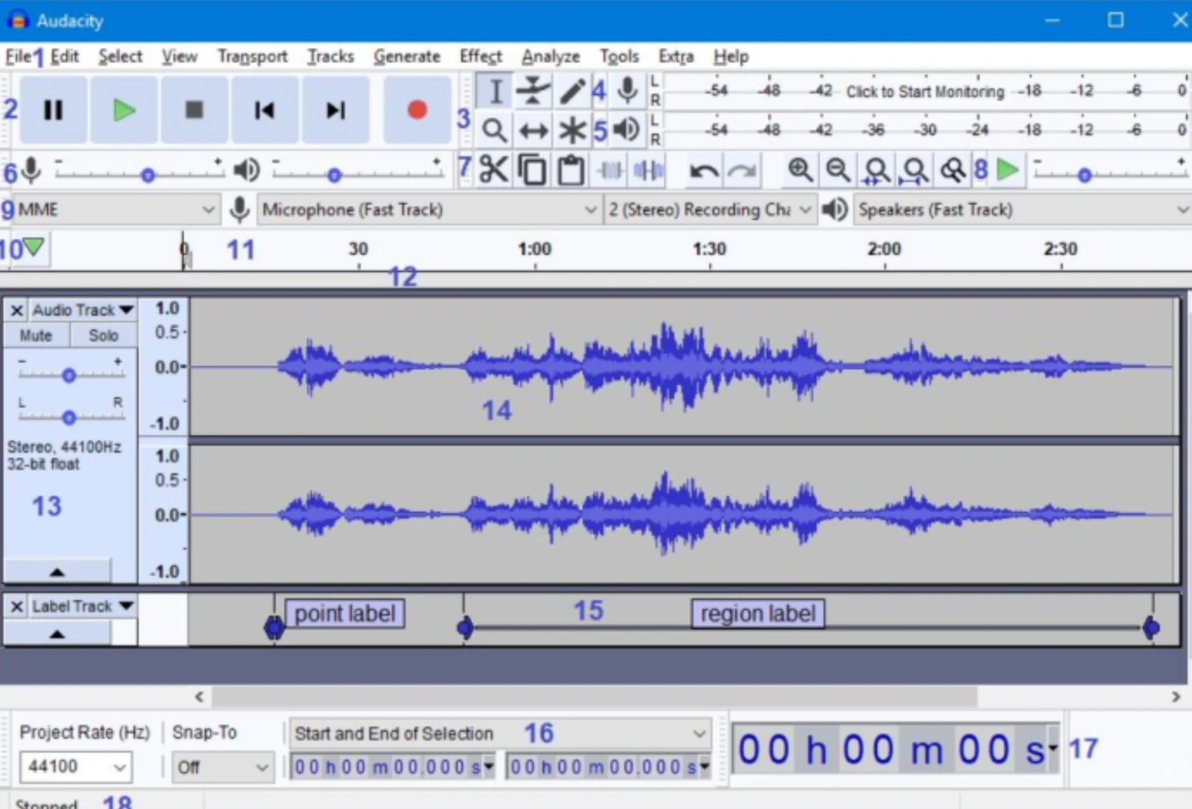
Task: Click the Audio Track gain slider
Action: tap(69, 375)
